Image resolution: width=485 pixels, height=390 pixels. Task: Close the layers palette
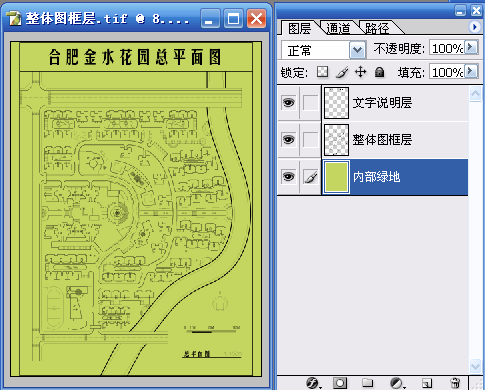pyautogui.click(x=476, y=11)
